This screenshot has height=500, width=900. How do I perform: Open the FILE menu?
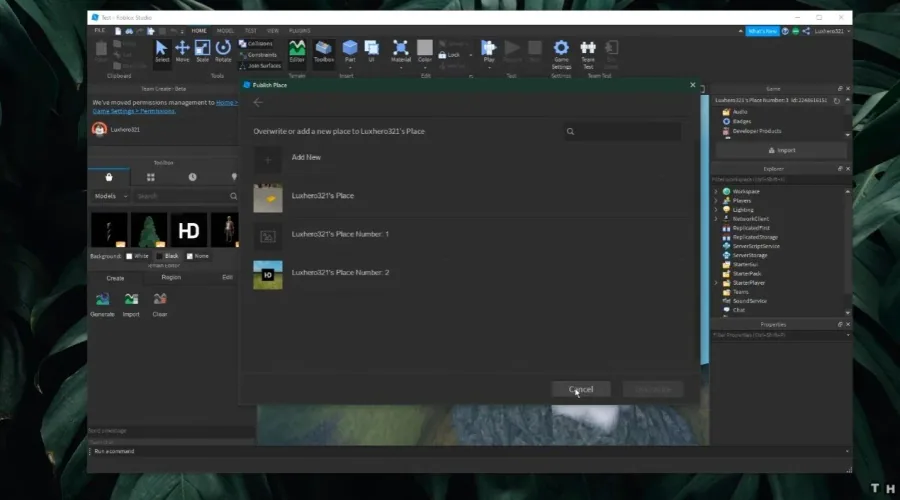pyautogui.click(x=100, y=31)
